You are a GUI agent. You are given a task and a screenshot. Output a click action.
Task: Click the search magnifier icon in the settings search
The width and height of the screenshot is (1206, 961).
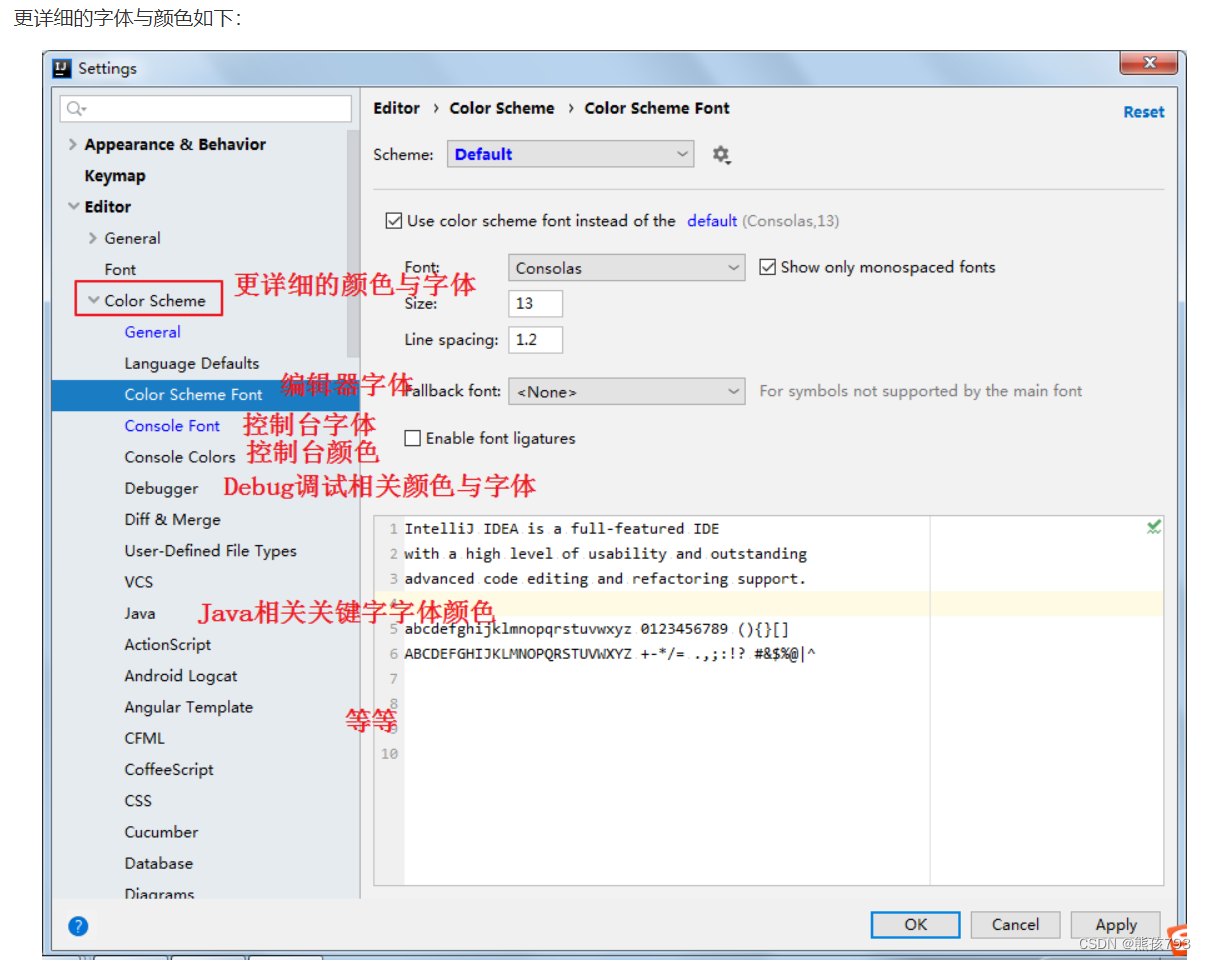(x=76, y=108)
